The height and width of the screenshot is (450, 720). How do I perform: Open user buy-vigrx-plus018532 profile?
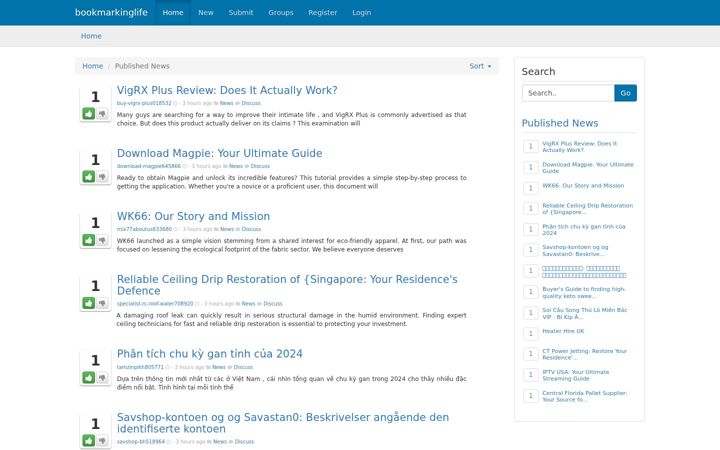[x=144, y=103]
